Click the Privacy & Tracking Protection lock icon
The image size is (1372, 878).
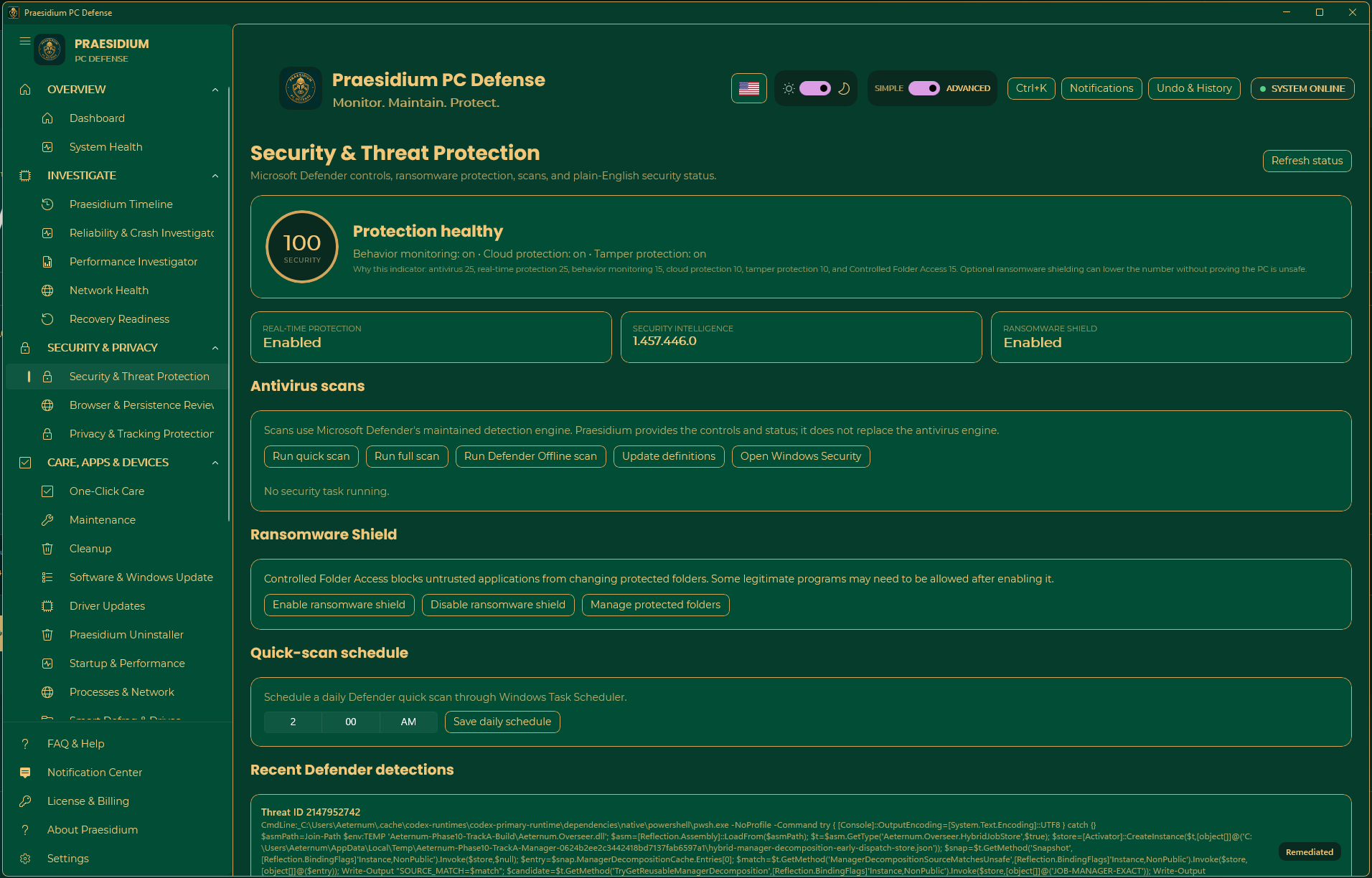point(47,434)
